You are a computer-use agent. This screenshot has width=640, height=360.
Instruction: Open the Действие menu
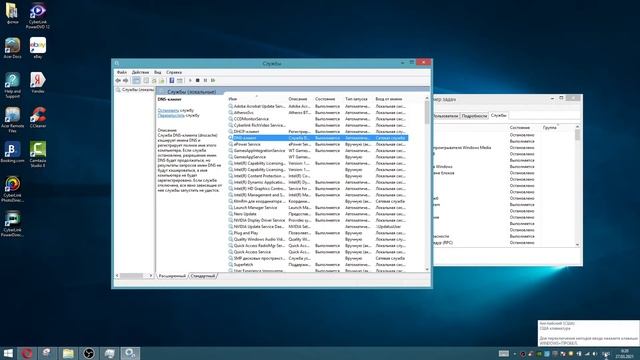(140, 72)
